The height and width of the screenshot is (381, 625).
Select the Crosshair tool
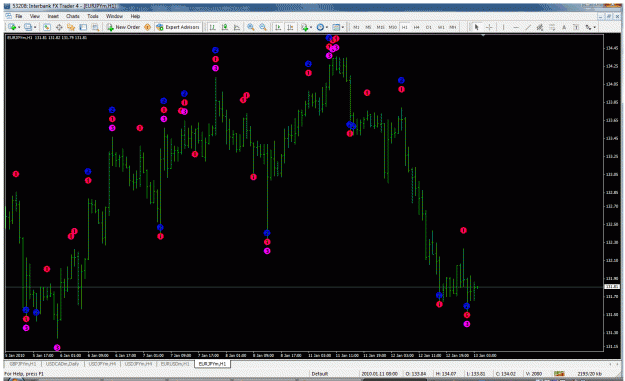point(489,27)
